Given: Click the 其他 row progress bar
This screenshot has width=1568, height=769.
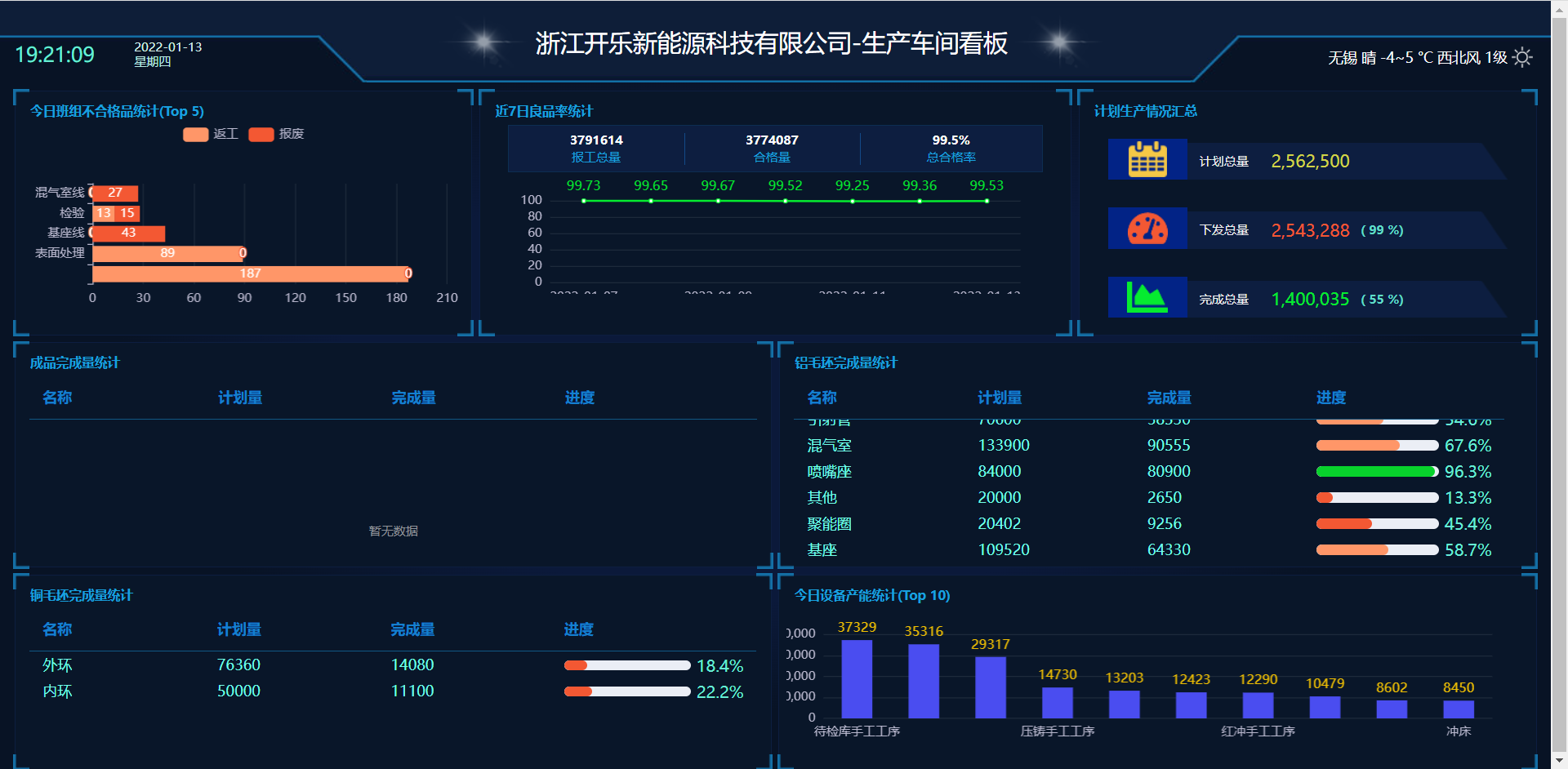Looking at the screenshot, I should coord(1377,498).
